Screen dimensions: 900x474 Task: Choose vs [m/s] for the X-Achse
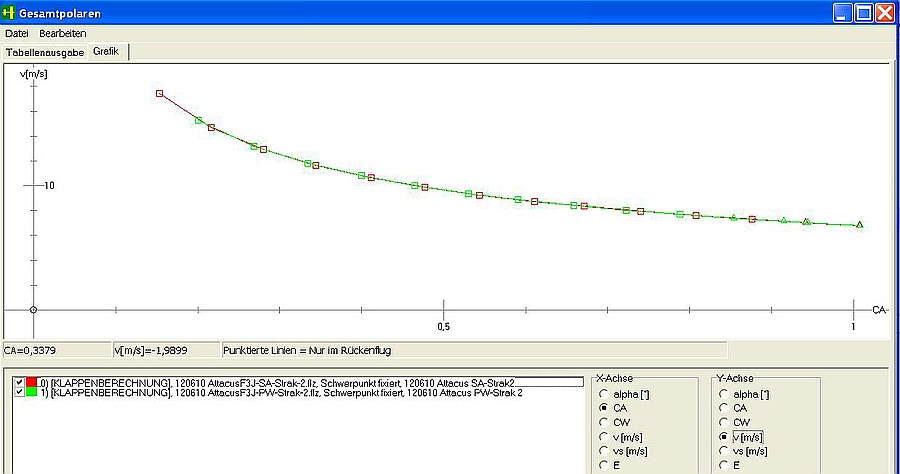[605, 451]
